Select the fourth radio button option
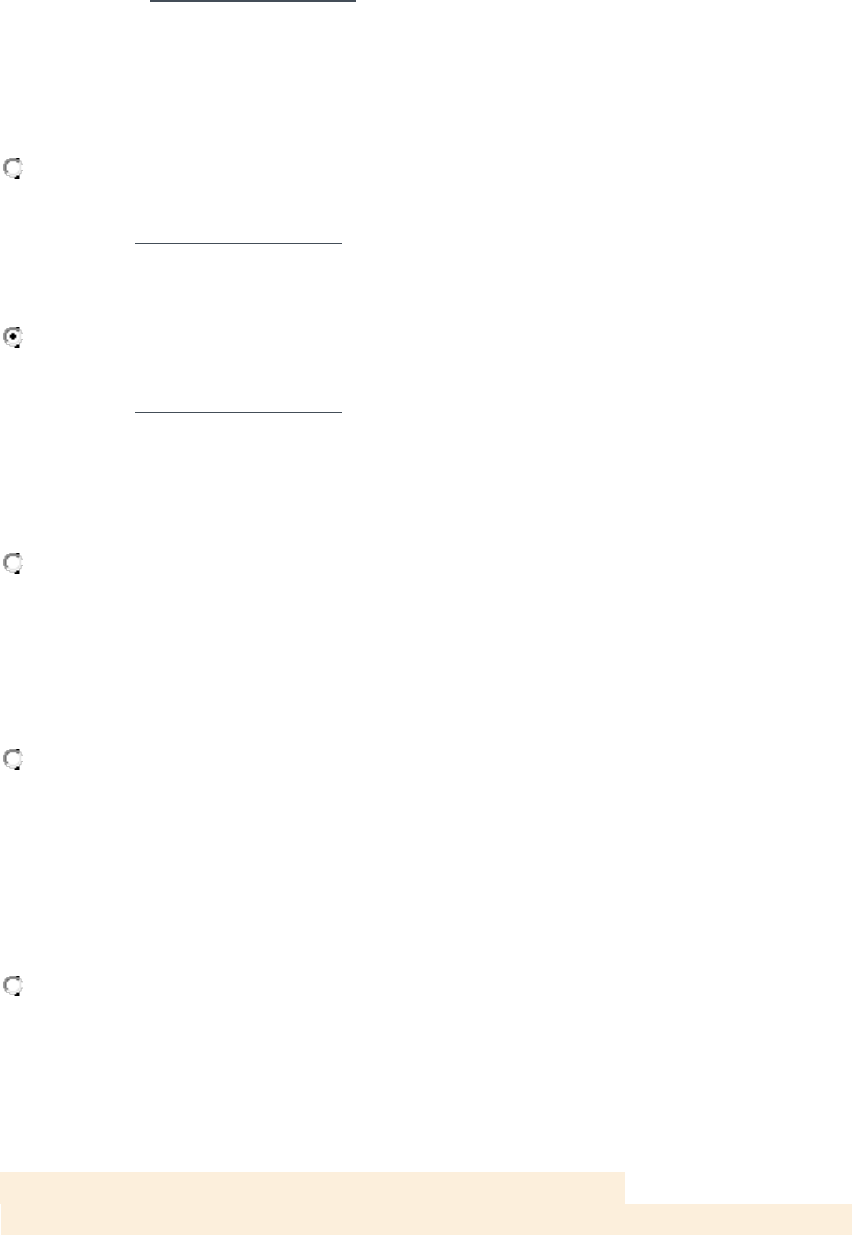The height and width of the screenshot is (1235, 852). point(14,761)
